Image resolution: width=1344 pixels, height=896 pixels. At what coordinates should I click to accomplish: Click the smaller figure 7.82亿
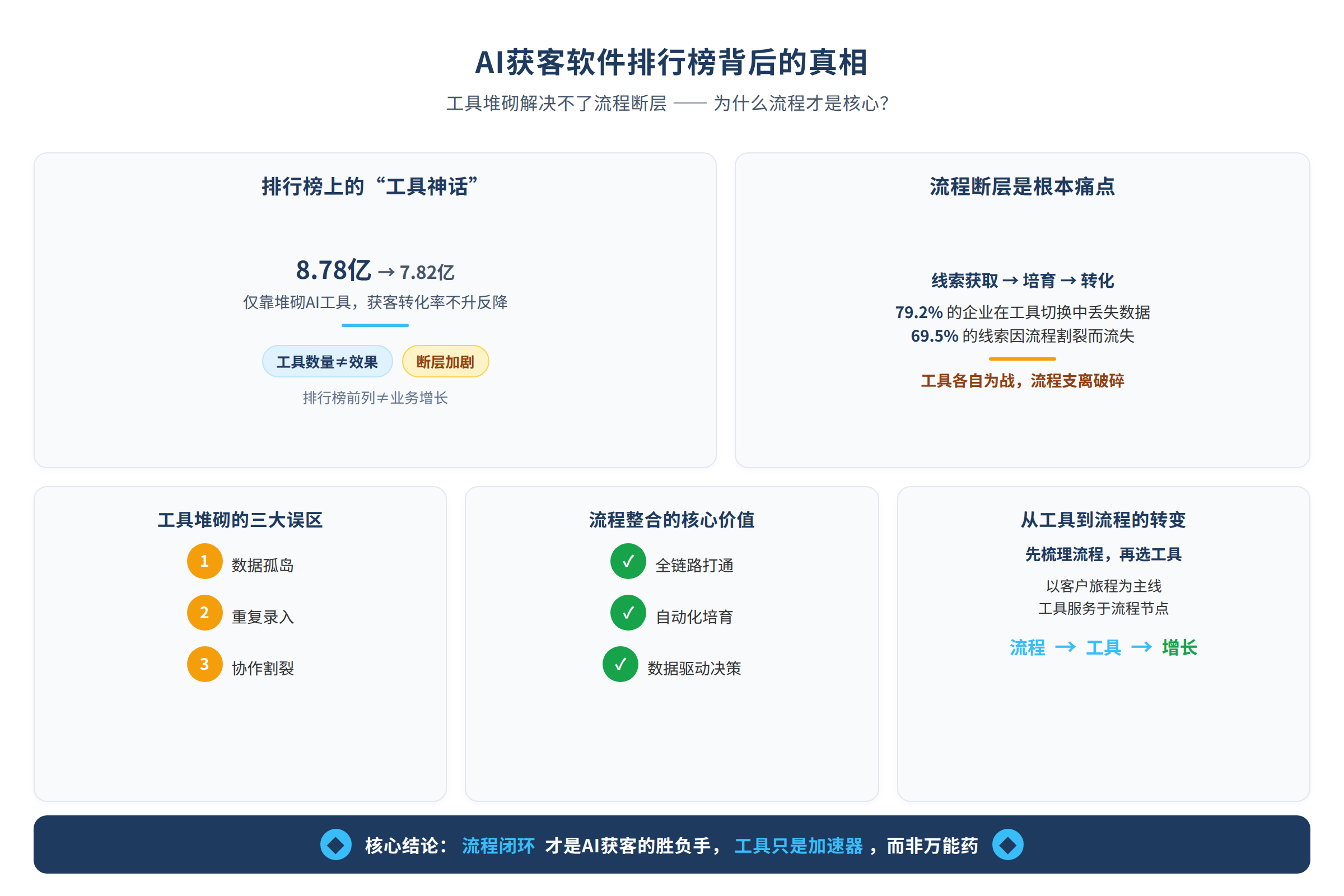(x=427, y=272)
